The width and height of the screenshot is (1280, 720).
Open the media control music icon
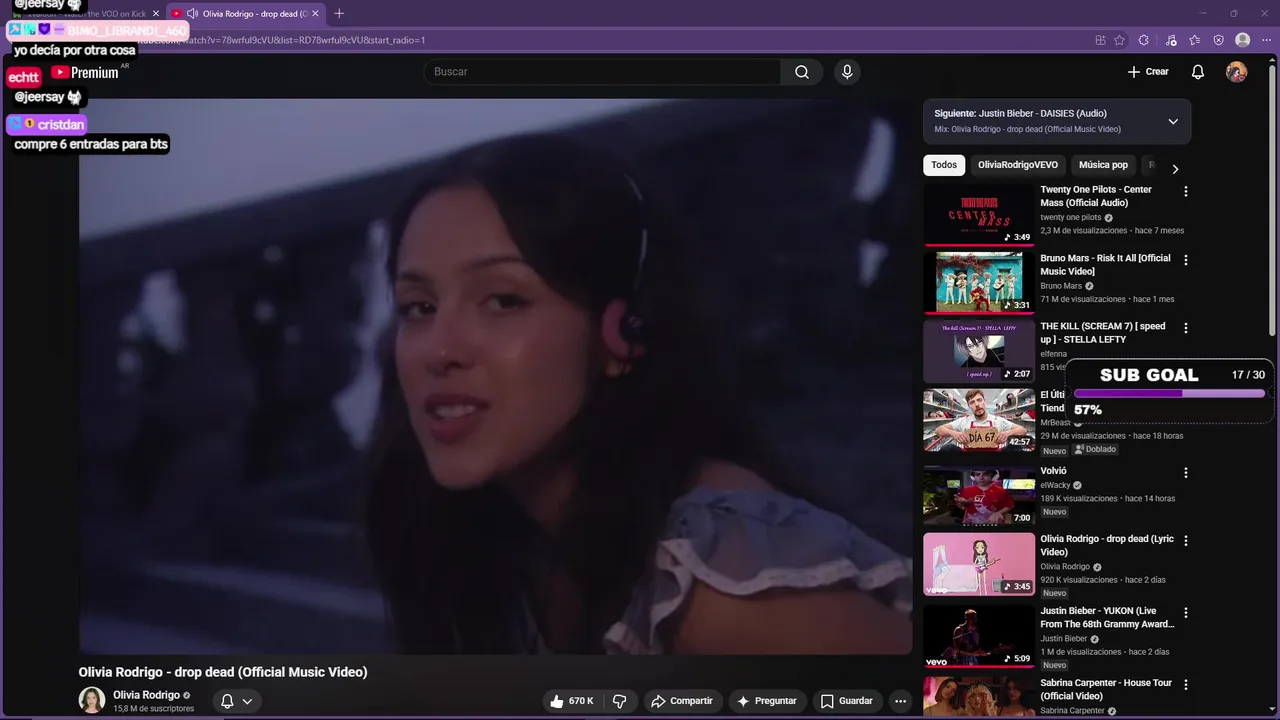coord(1171,40)
